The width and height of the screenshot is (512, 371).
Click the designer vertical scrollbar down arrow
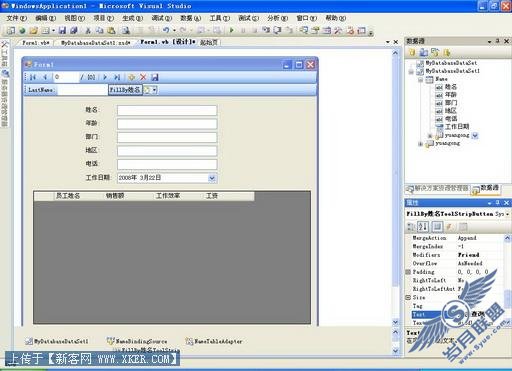tap(395, 322)
